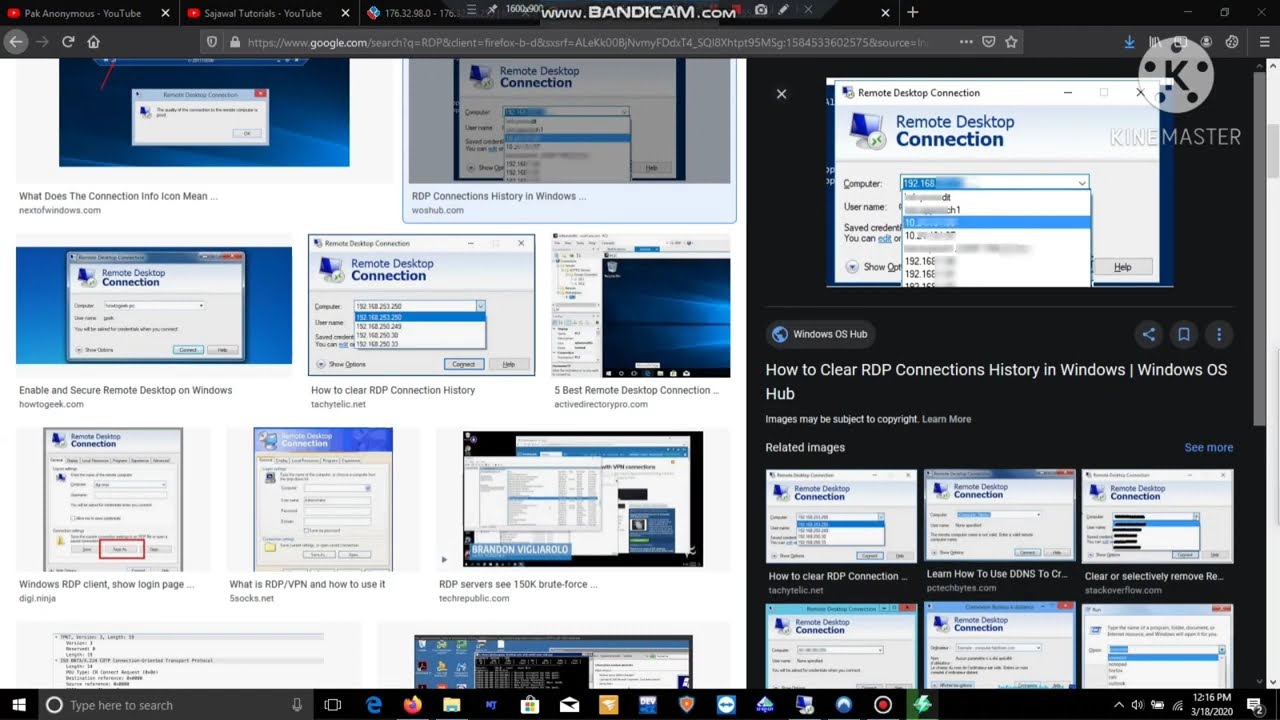1280x720 pixels.
Task: Open the Firefox downloads arrow
Action: tap(1129, 42)
